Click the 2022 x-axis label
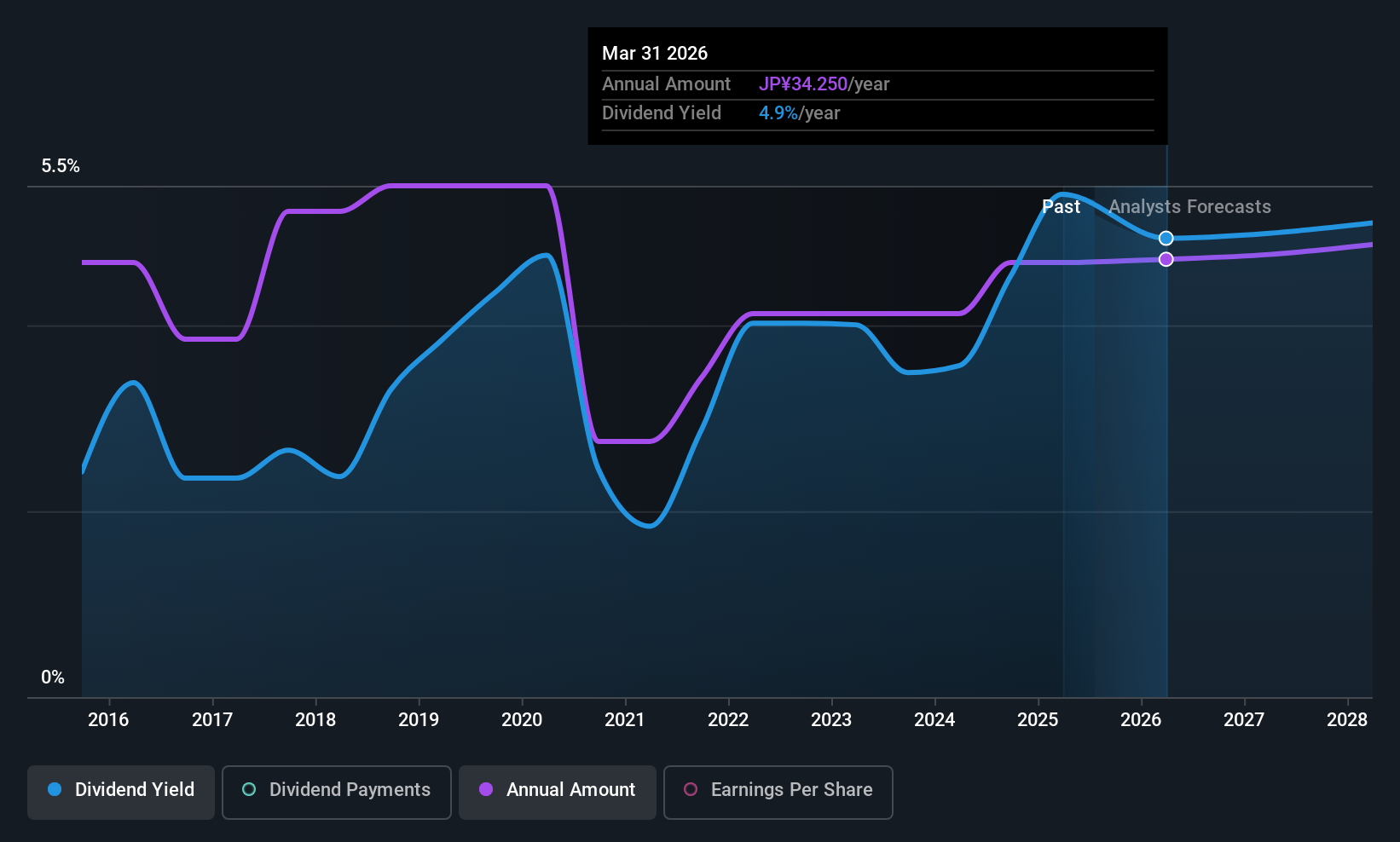This screenshot has height=842, width=1400. click(x=728, y=720)
